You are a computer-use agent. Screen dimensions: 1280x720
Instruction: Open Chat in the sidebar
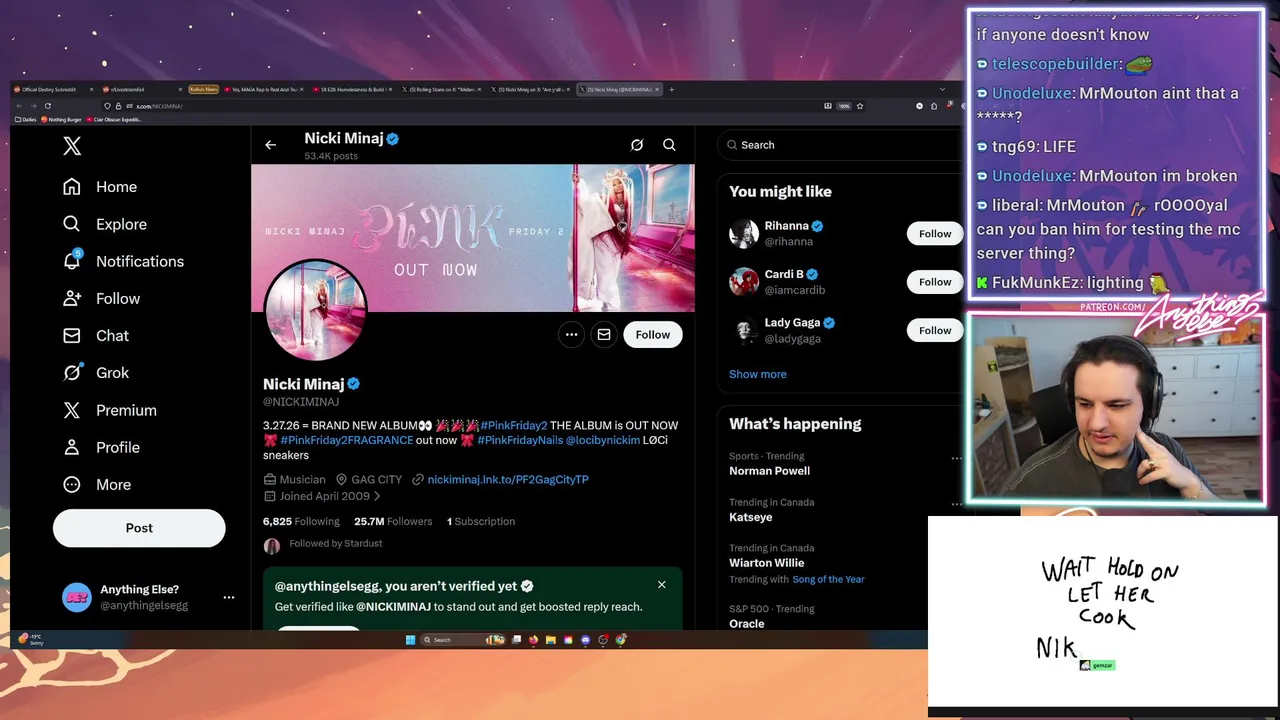click(95, 336)
